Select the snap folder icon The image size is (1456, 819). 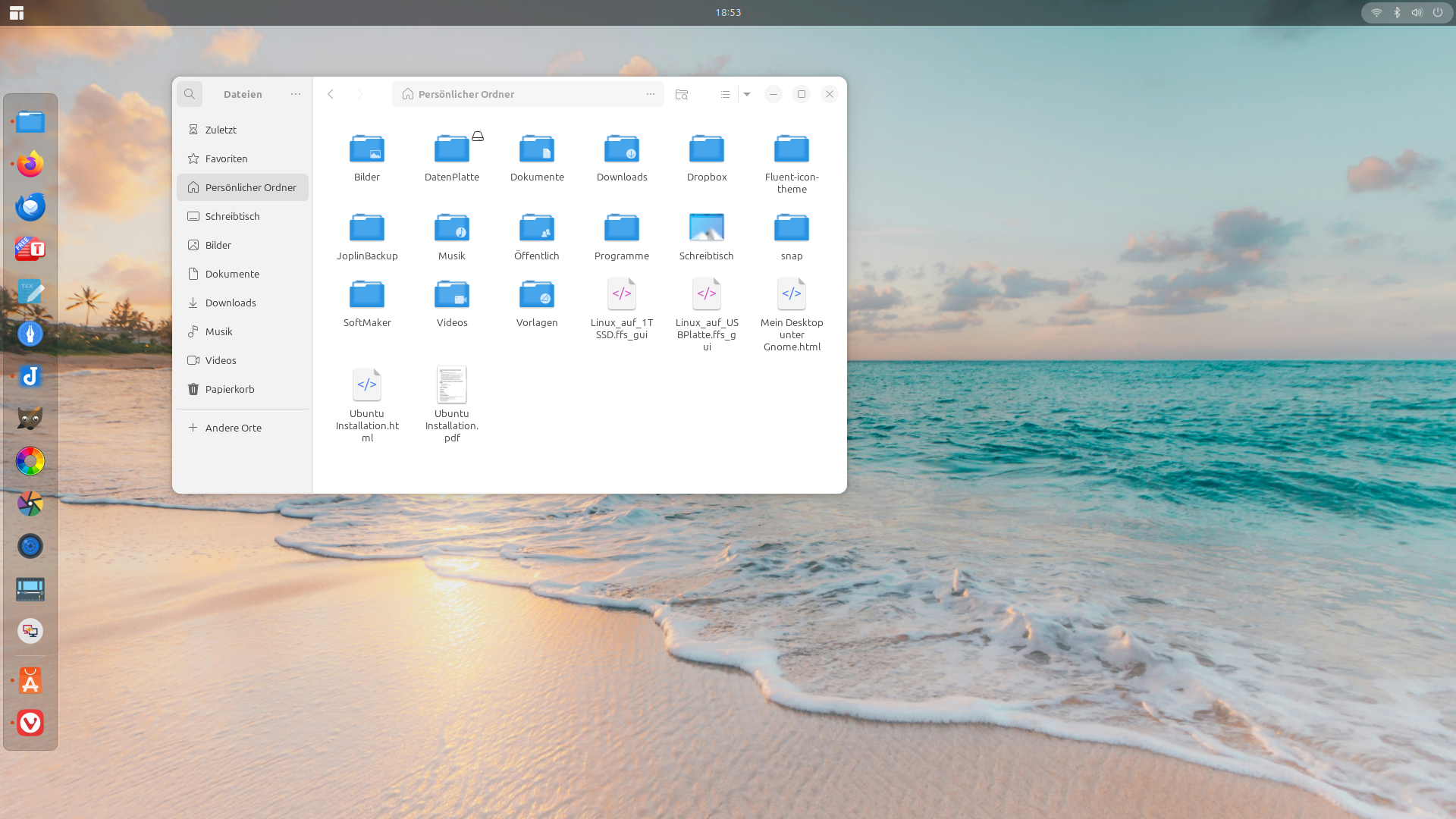click(792, 227)
